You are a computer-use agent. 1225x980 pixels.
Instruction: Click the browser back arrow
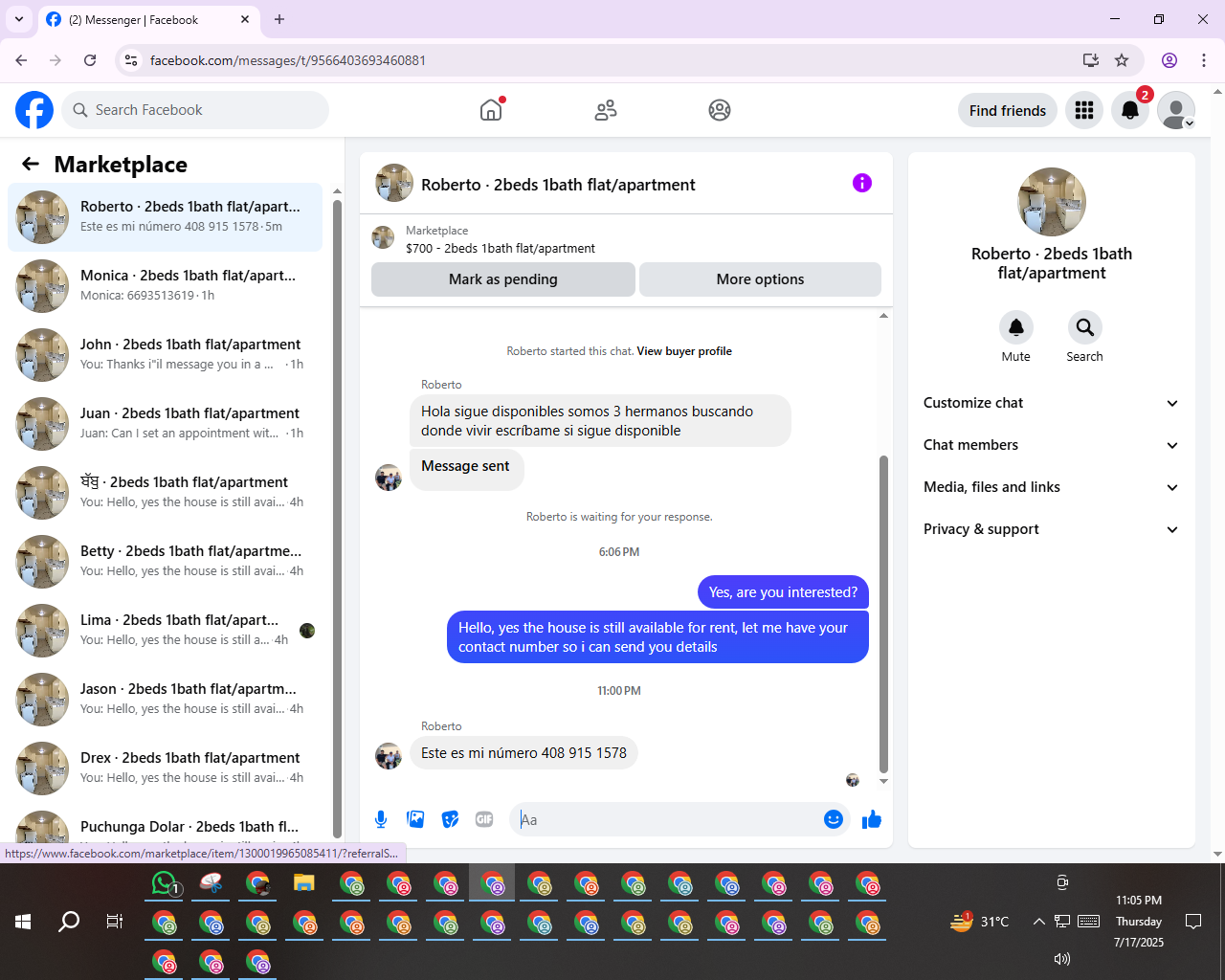click(x=21, y=60)
